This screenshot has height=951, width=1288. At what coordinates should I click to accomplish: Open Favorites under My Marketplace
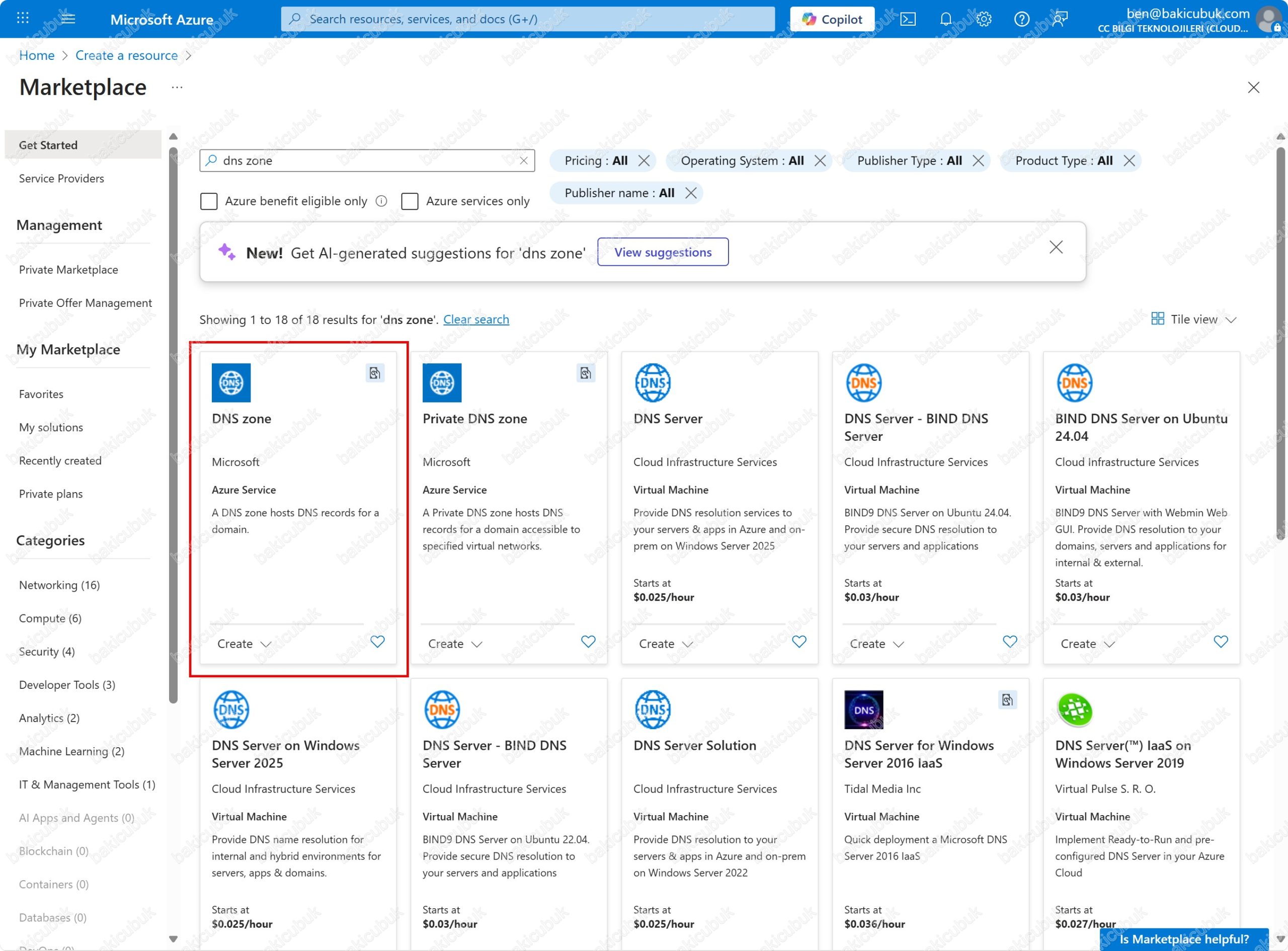[x=41, y=394]
